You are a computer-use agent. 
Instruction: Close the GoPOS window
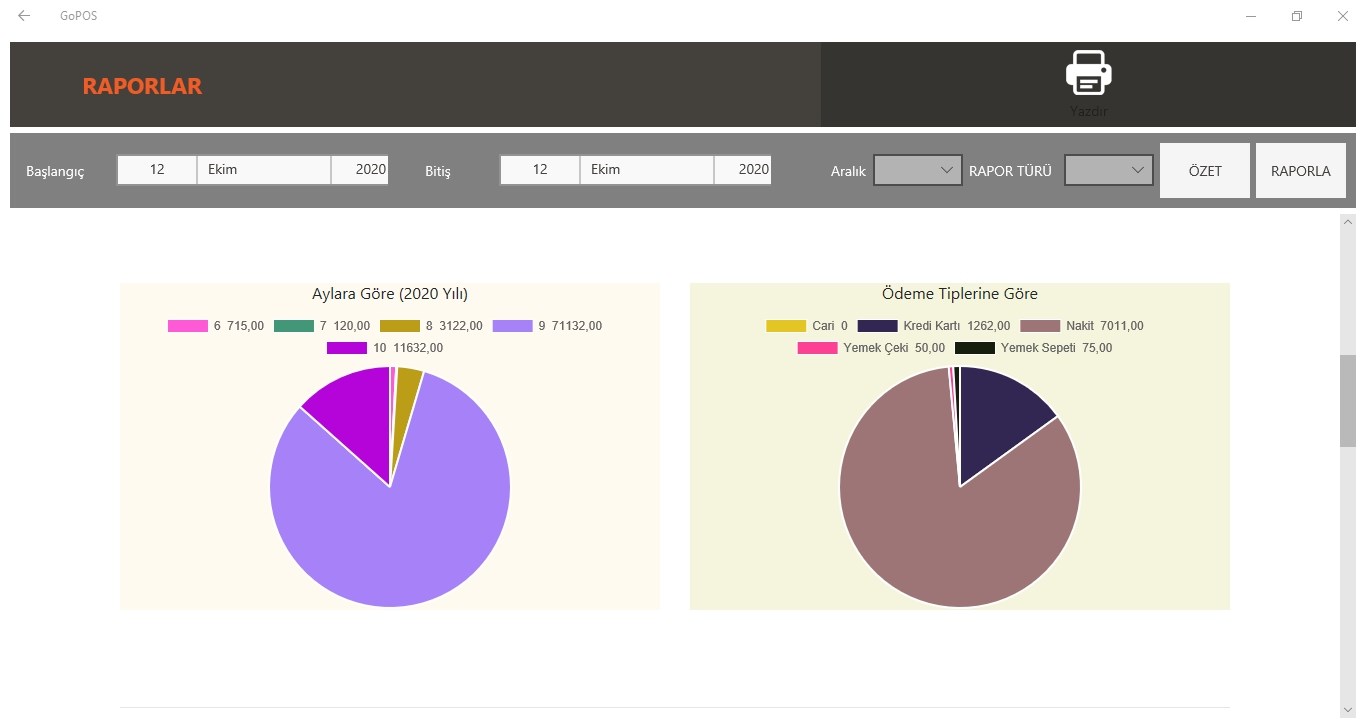1343,16
